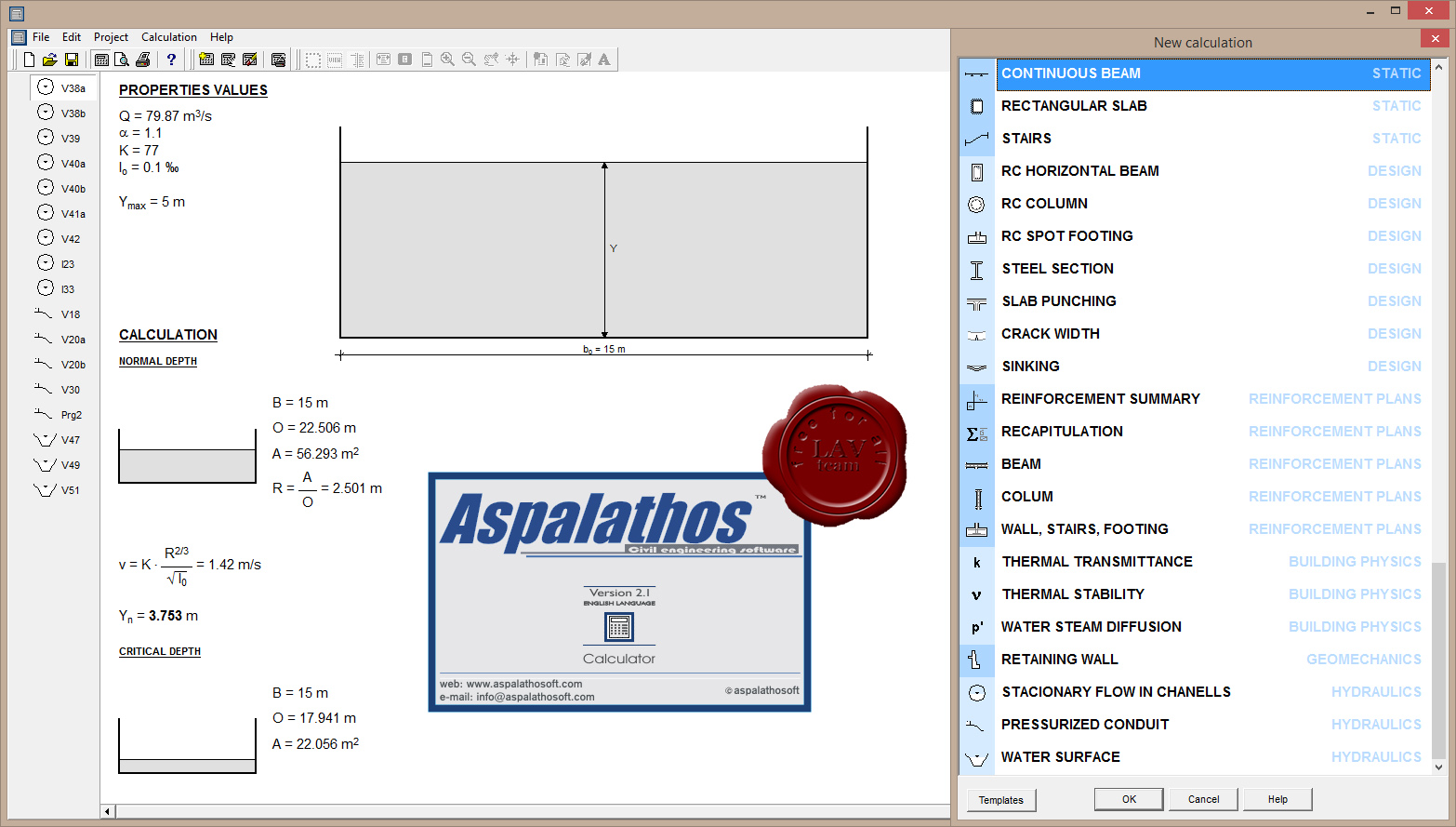Click the list scrollbar up arrow
The width and height of the screenshot is (1456, 827).
(1439, 66)
